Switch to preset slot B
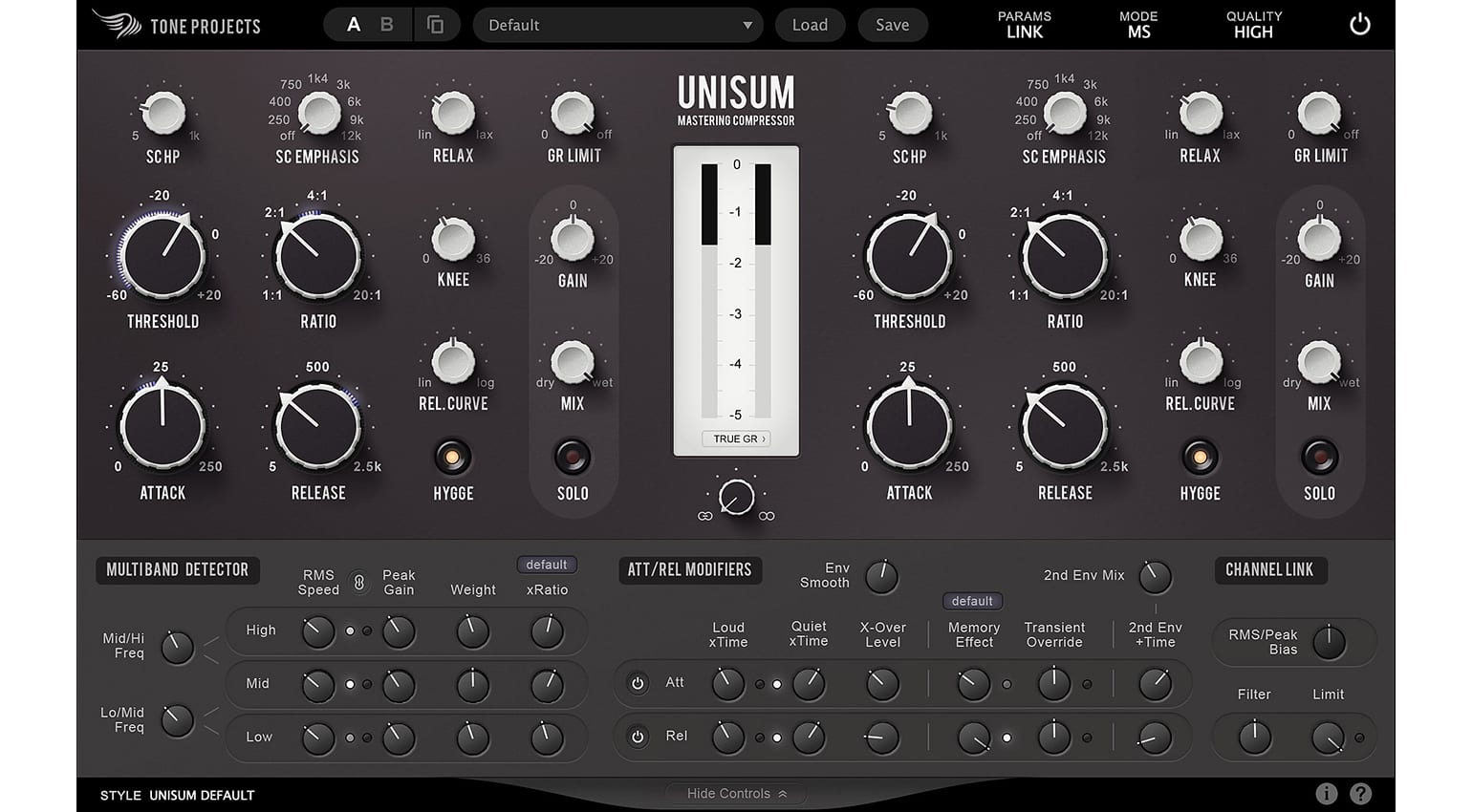The width and height of the screenshot is (1472, 812). coord(386,25)
